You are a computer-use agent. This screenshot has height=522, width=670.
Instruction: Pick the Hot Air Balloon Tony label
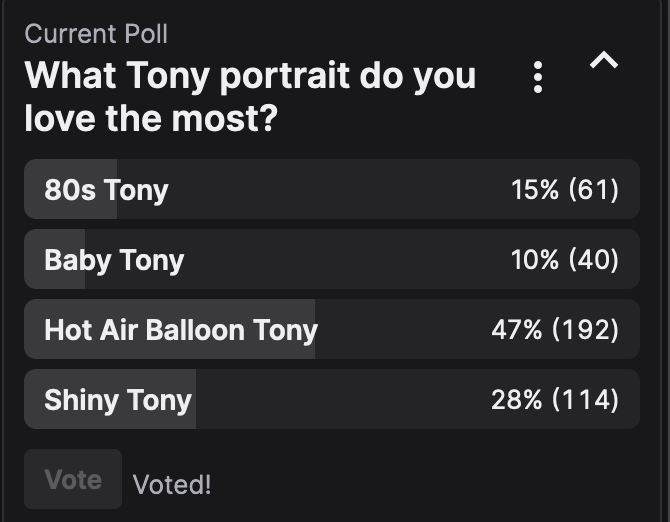[x=180, y=330]
